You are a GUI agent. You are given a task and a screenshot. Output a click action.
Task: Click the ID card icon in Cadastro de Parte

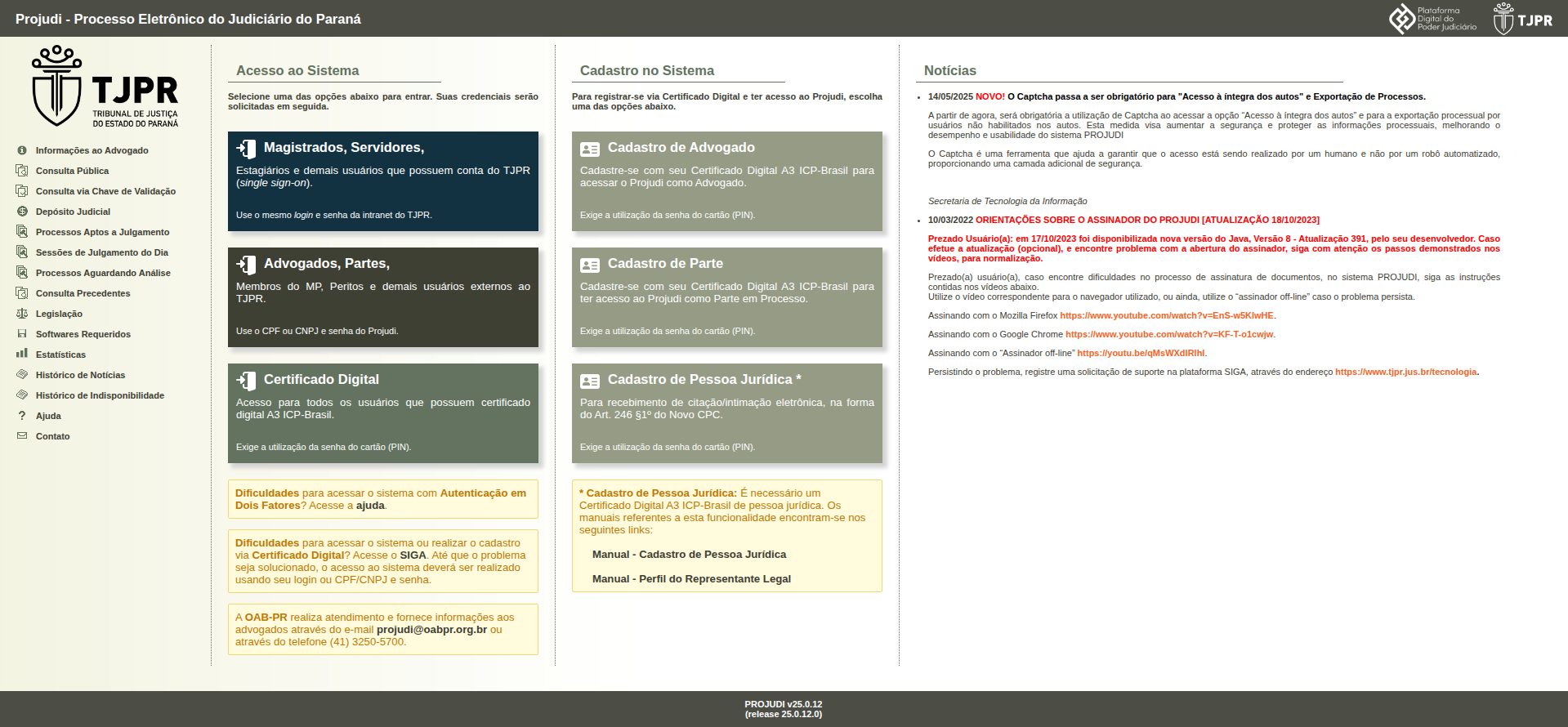[590, 265]
